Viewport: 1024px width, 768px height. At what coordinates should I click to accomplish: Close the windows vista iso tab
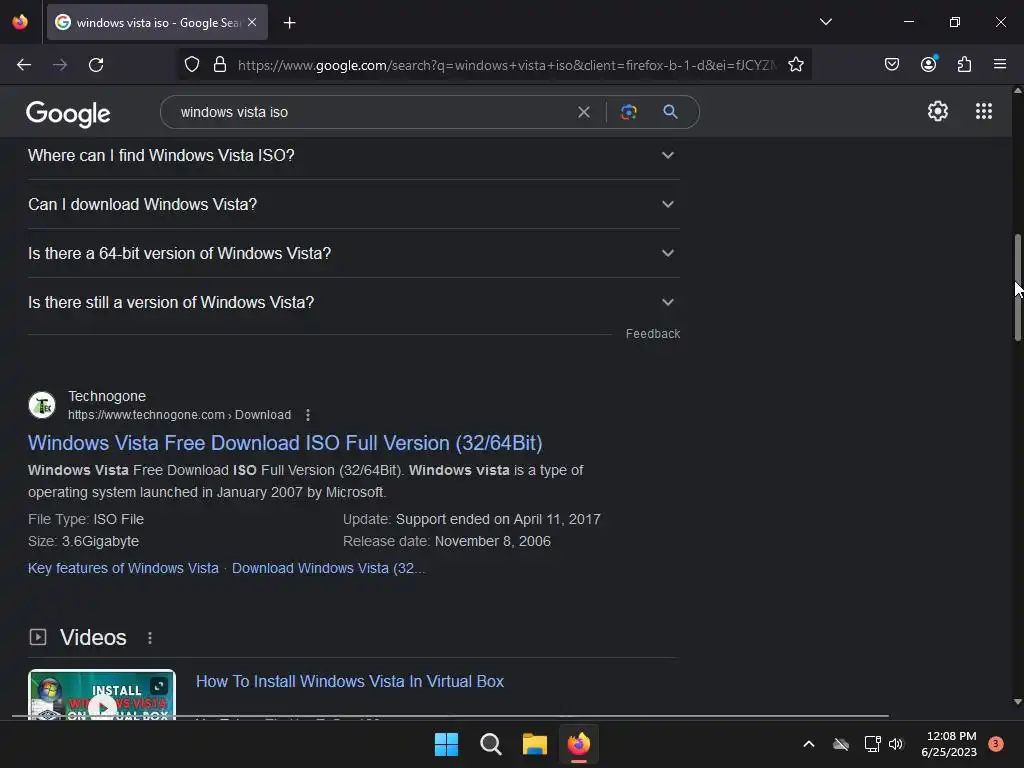tap(252, 22)
